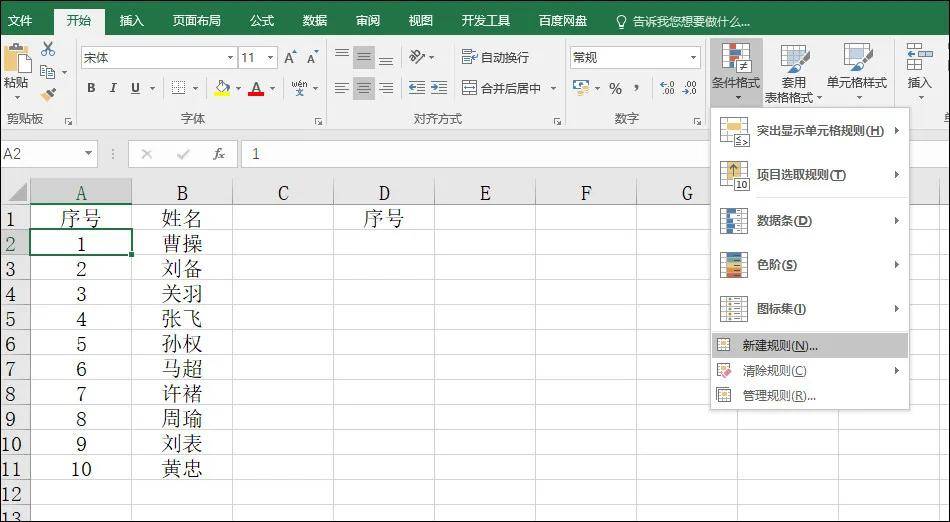This screenshot has width=950, height=522.
Task: Click the yellow fill color bucket
Action: pyautogui.click(x=222, y=88)
